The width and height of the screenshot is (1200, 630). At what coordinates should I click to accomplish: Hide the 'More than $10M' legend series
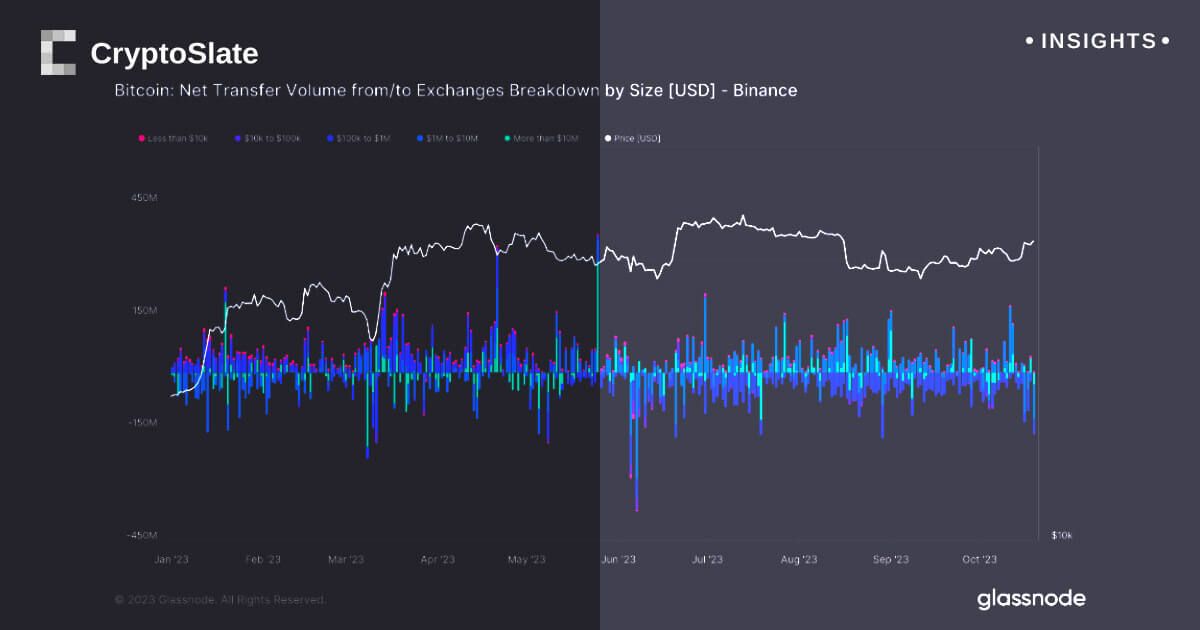pyautogui.click(x=546, y=138)
